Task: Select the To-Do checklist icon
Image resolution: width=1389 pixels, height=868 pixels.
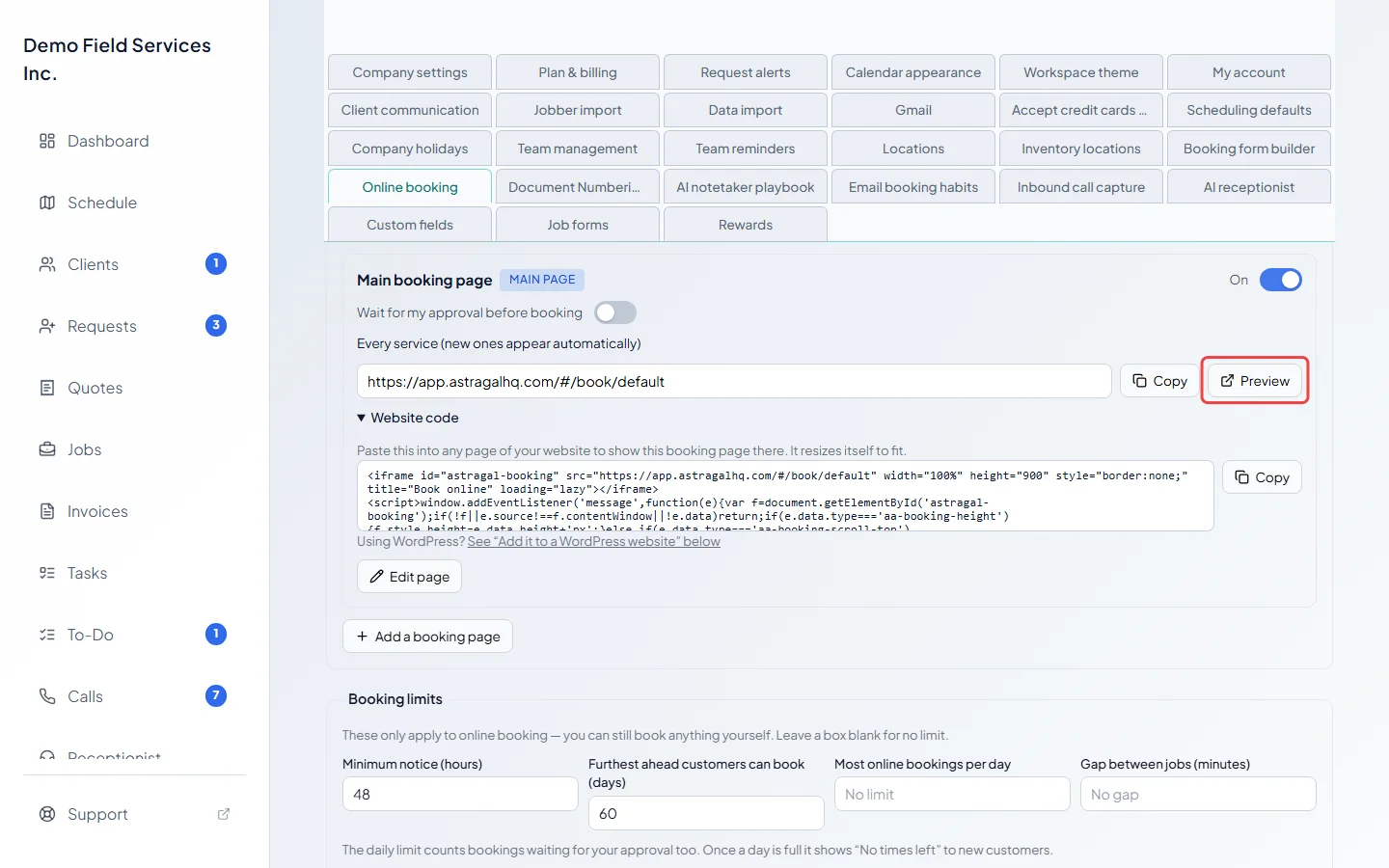Action: tap(47, 635)
